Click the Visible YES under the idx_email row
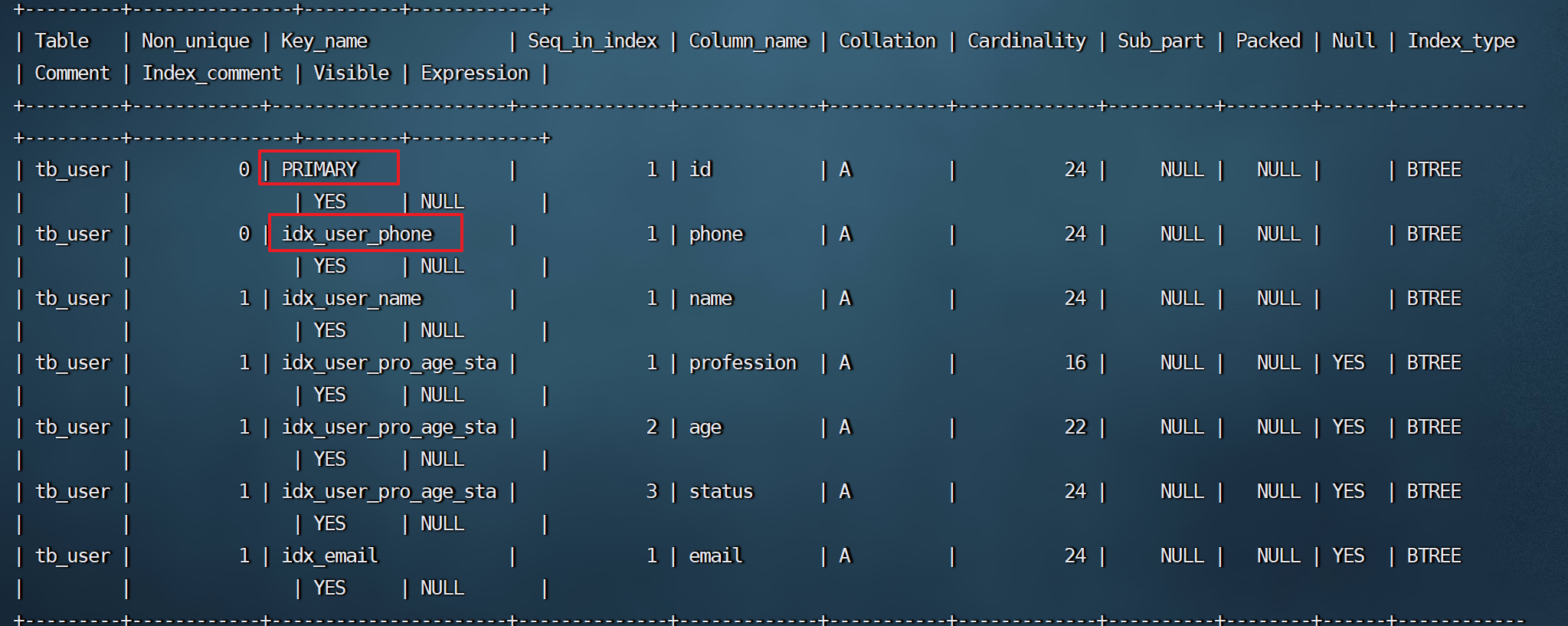 pyautogui.click(x=330, y=588)
